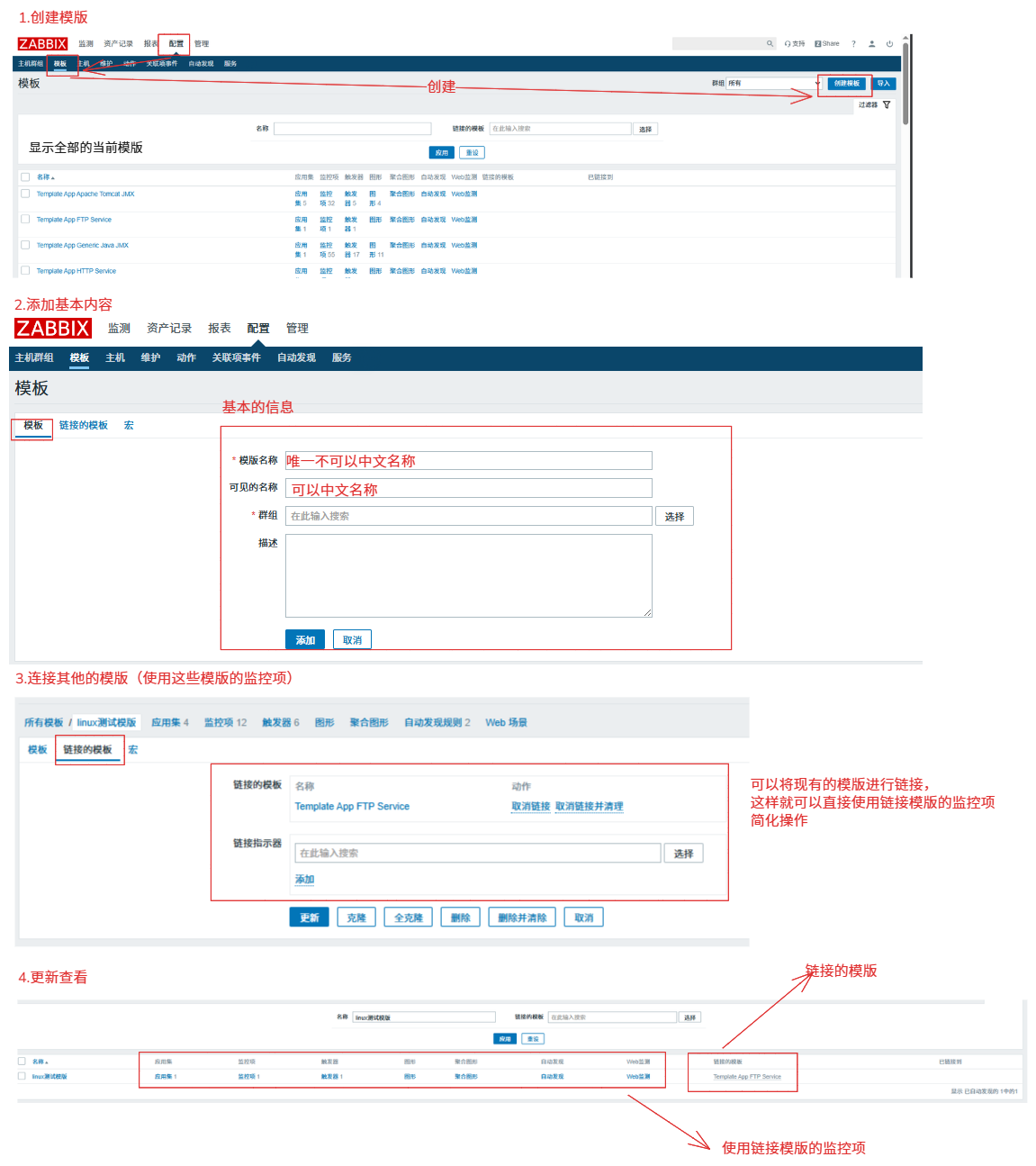Viewport: 1036px width, 1166px height.
Task: Check box for linux测试模版 row
Action: (22, 1076)
